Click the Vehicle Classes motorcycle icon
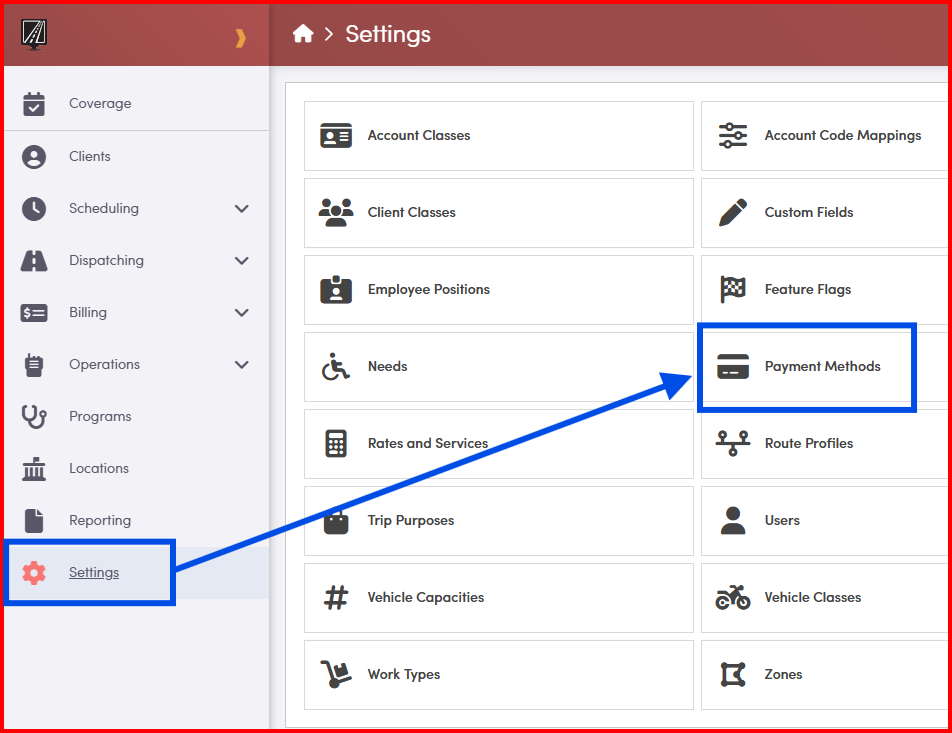This screenshot has height=733, width=952. point(733,598)
